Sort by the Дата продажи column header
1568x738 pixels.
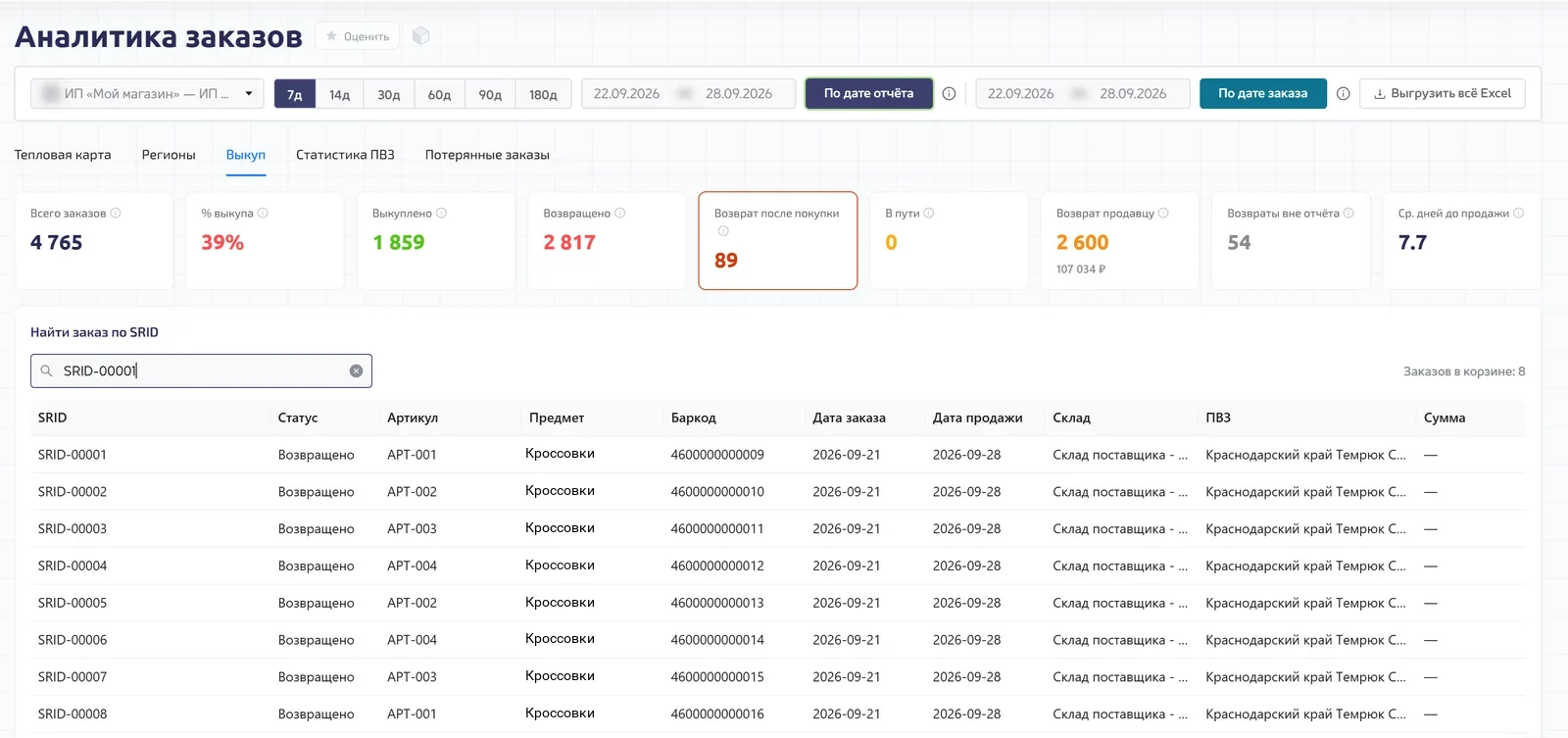point(977,418)
